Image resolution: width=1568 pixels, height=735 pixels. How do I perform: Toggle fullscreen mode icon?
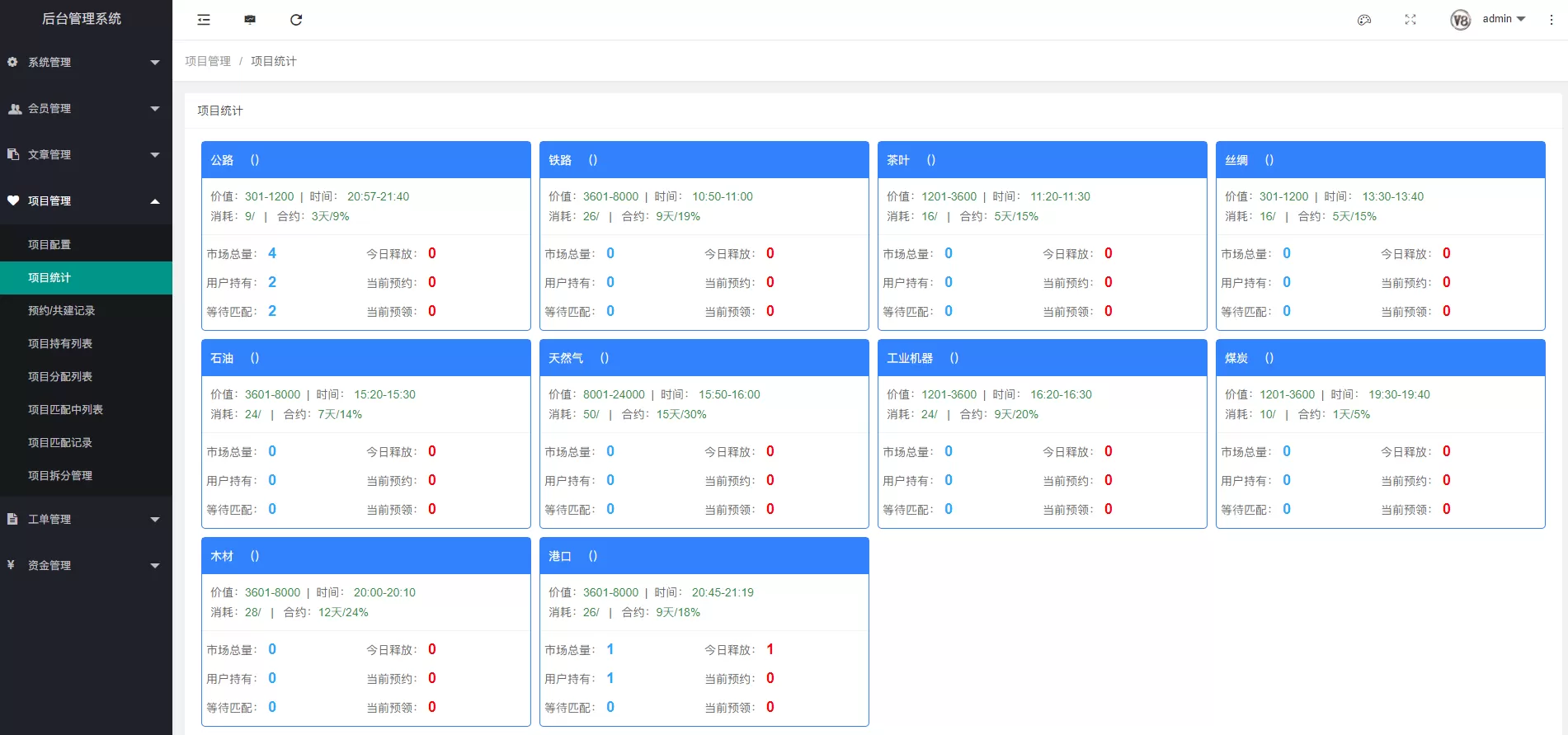(1410, 20)
